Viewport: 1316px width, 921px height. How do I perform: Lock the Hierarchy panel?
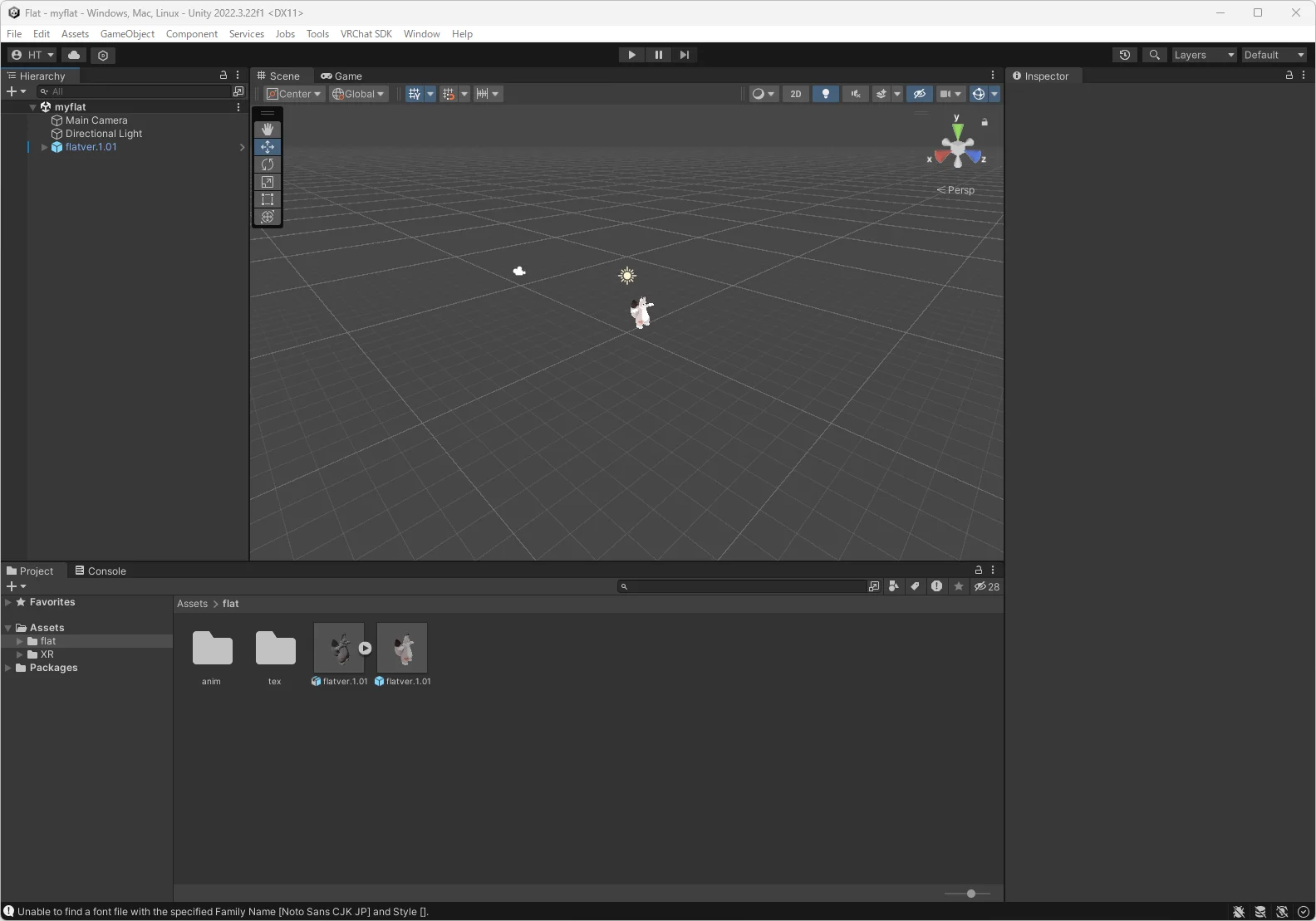tap(223, 75)
